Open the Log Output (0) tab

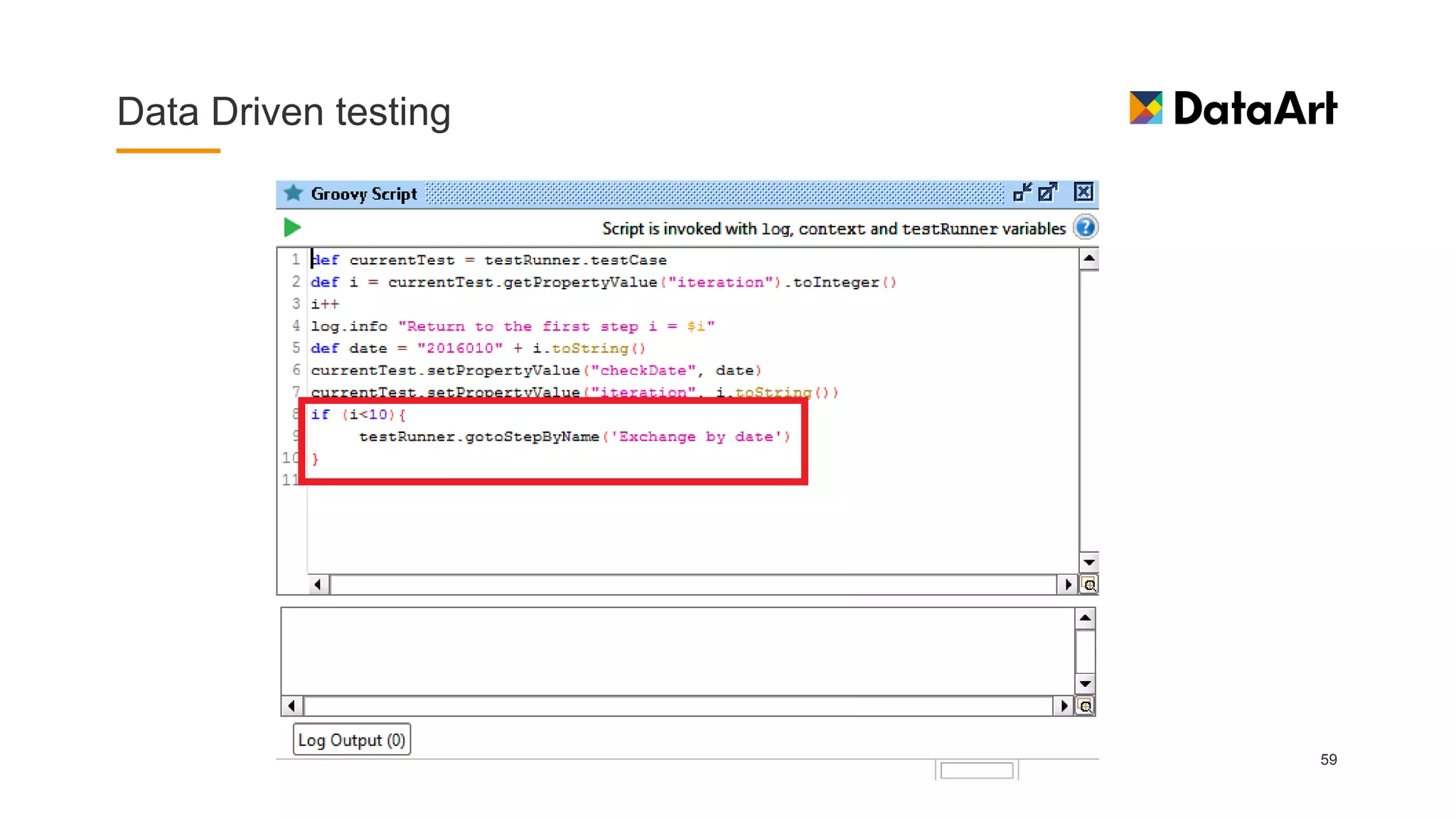click(x=351, y=740)
